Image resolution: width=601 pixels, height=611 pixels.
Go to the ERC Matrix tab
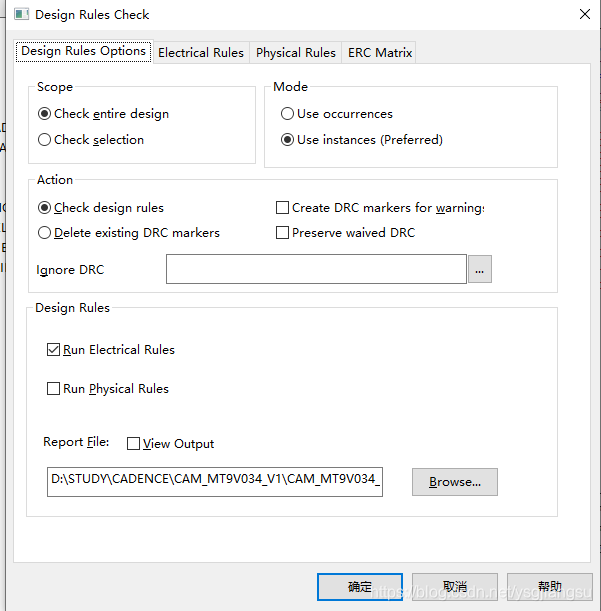point(379,52)
